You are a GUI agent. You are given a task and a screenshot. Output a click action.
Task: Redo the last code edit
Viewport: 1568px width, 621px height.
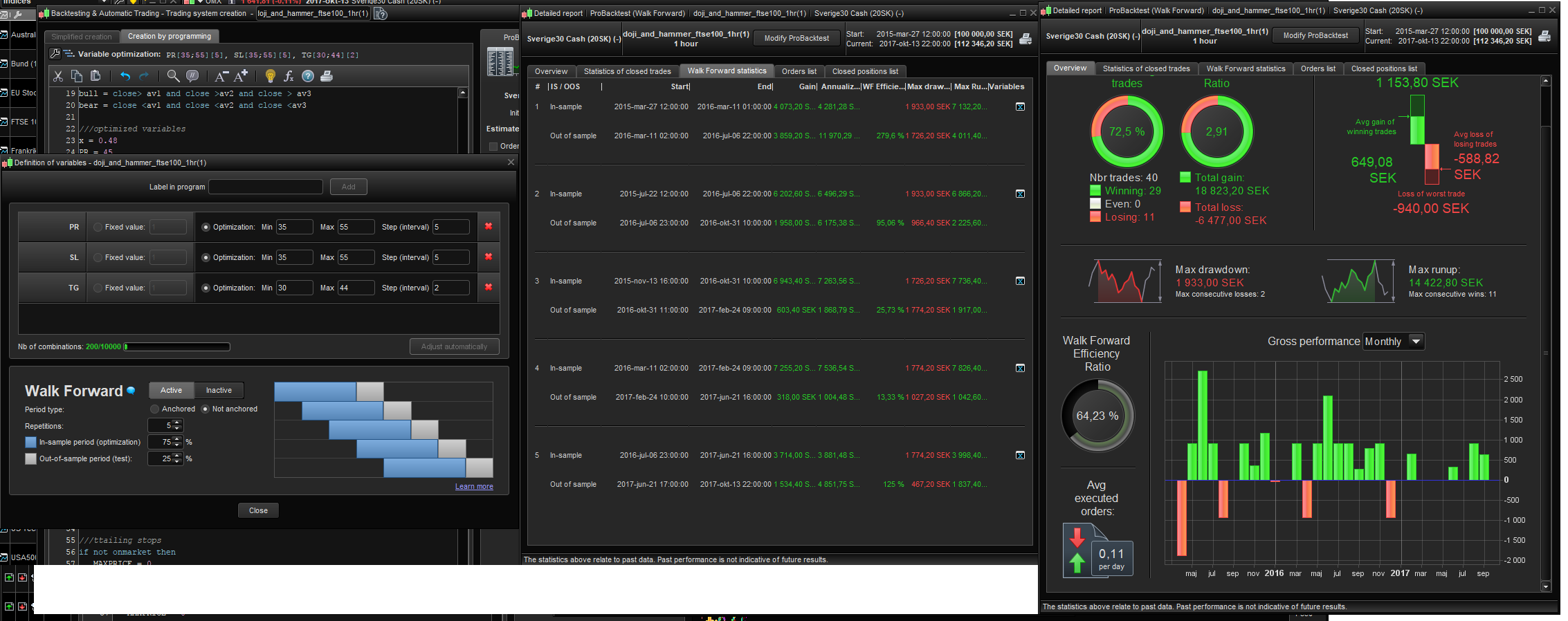click(144, 76)
